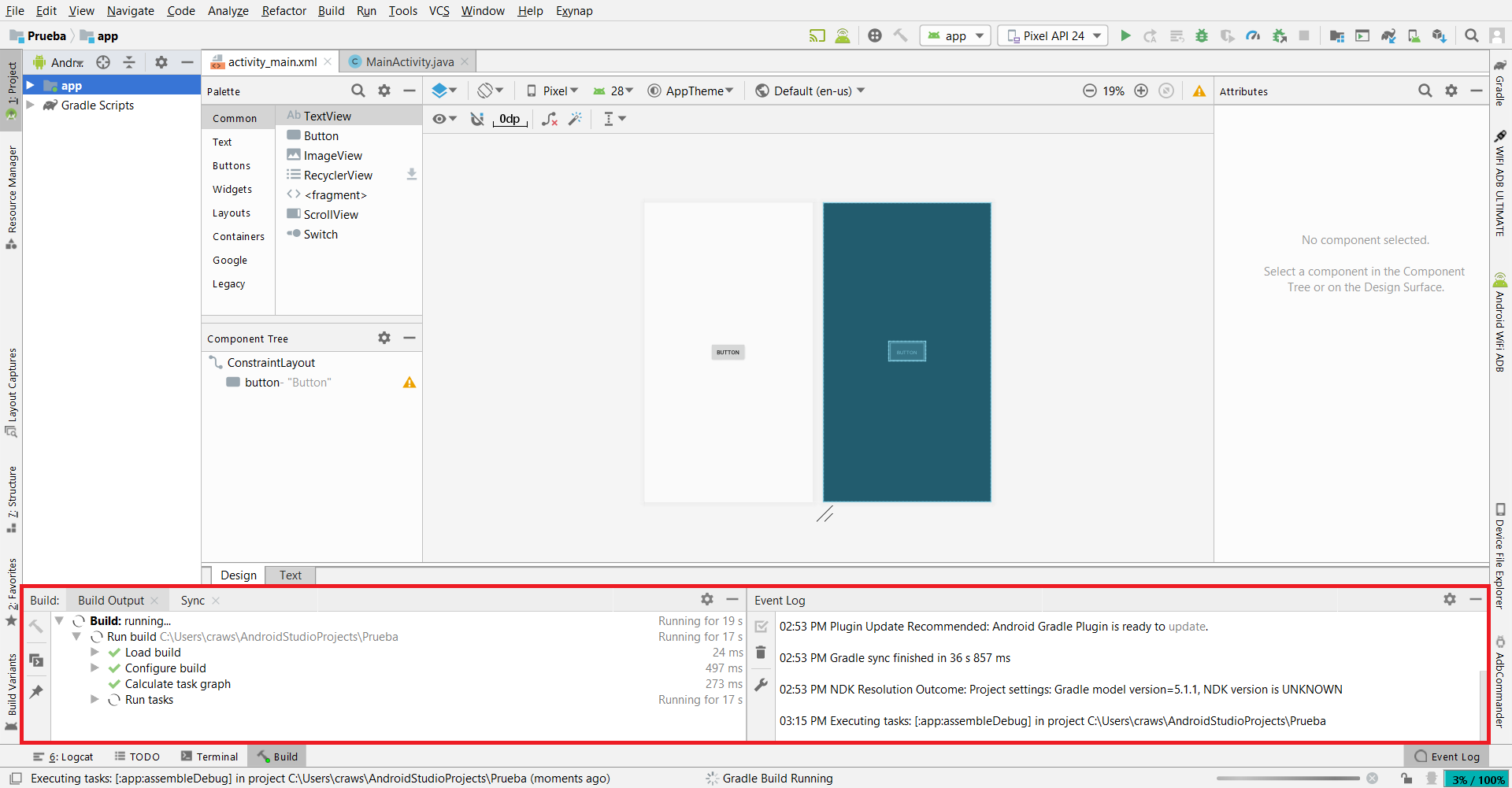
Task: Zoom out the design surface with the minus icon
Action: [1090, 91]
